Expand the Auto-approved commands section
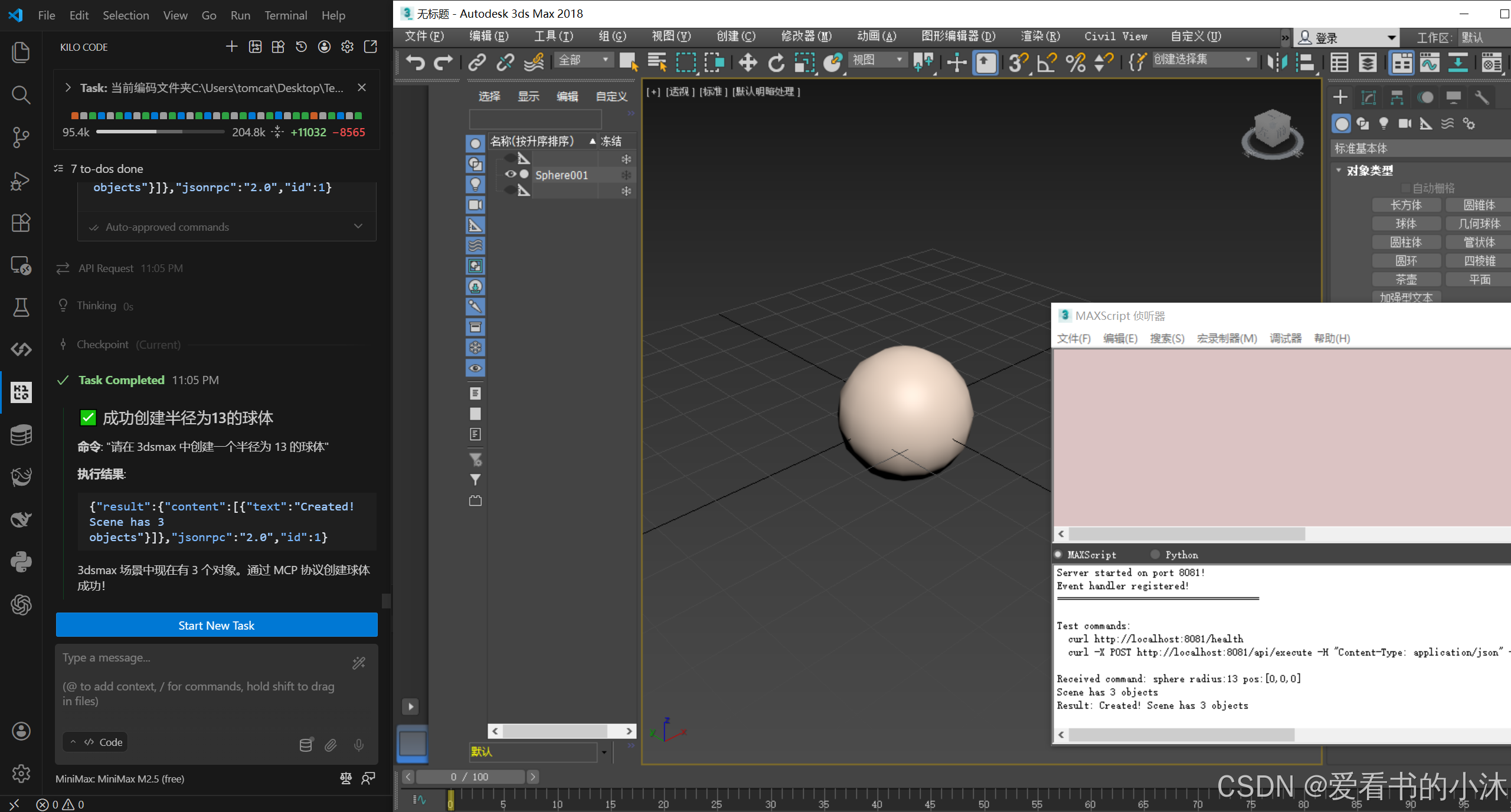The image size is (1511, 812). pyautogui.click(x=358, y=227)
